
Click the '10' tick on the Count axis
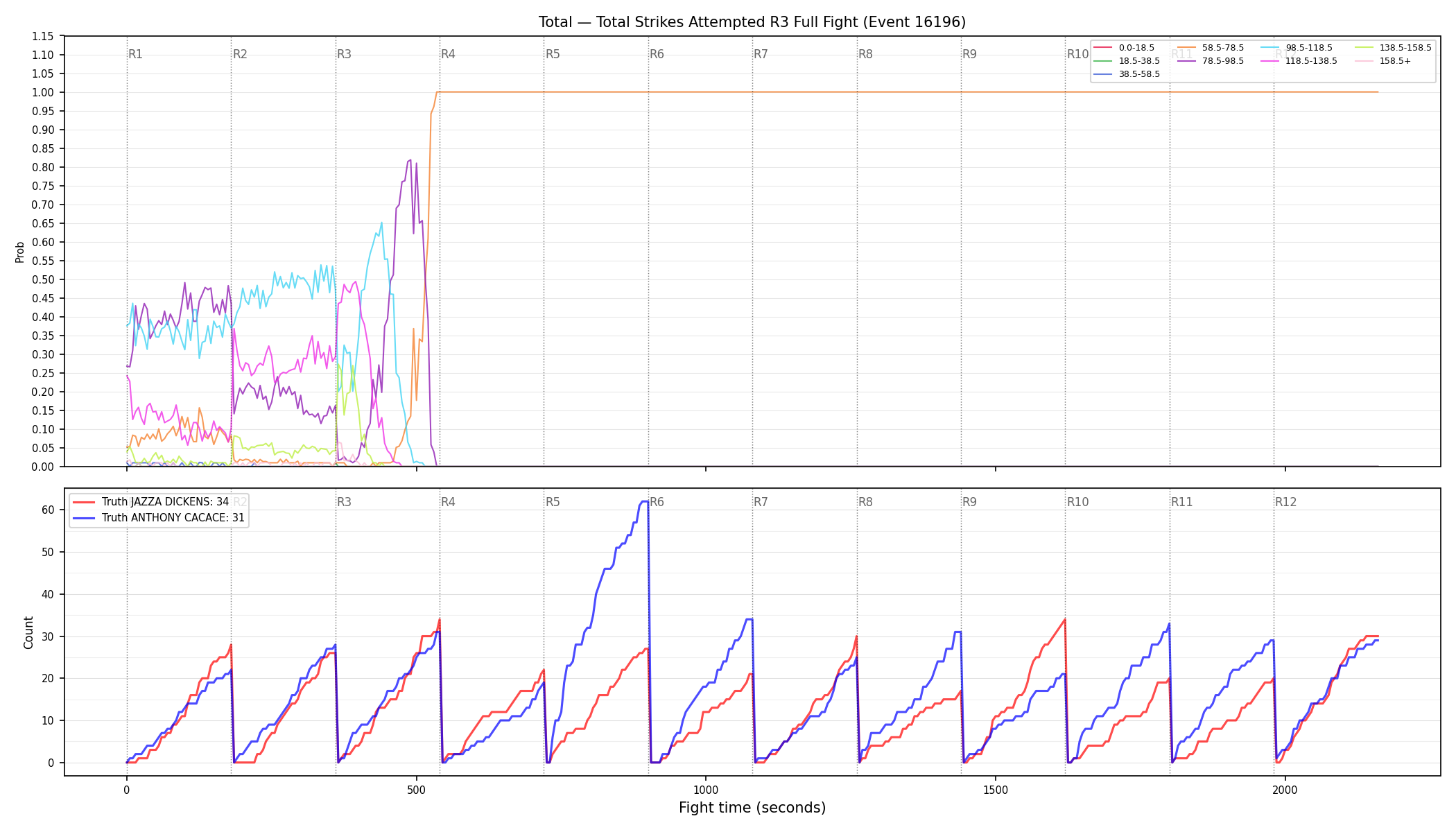click(x=48, y=720)
